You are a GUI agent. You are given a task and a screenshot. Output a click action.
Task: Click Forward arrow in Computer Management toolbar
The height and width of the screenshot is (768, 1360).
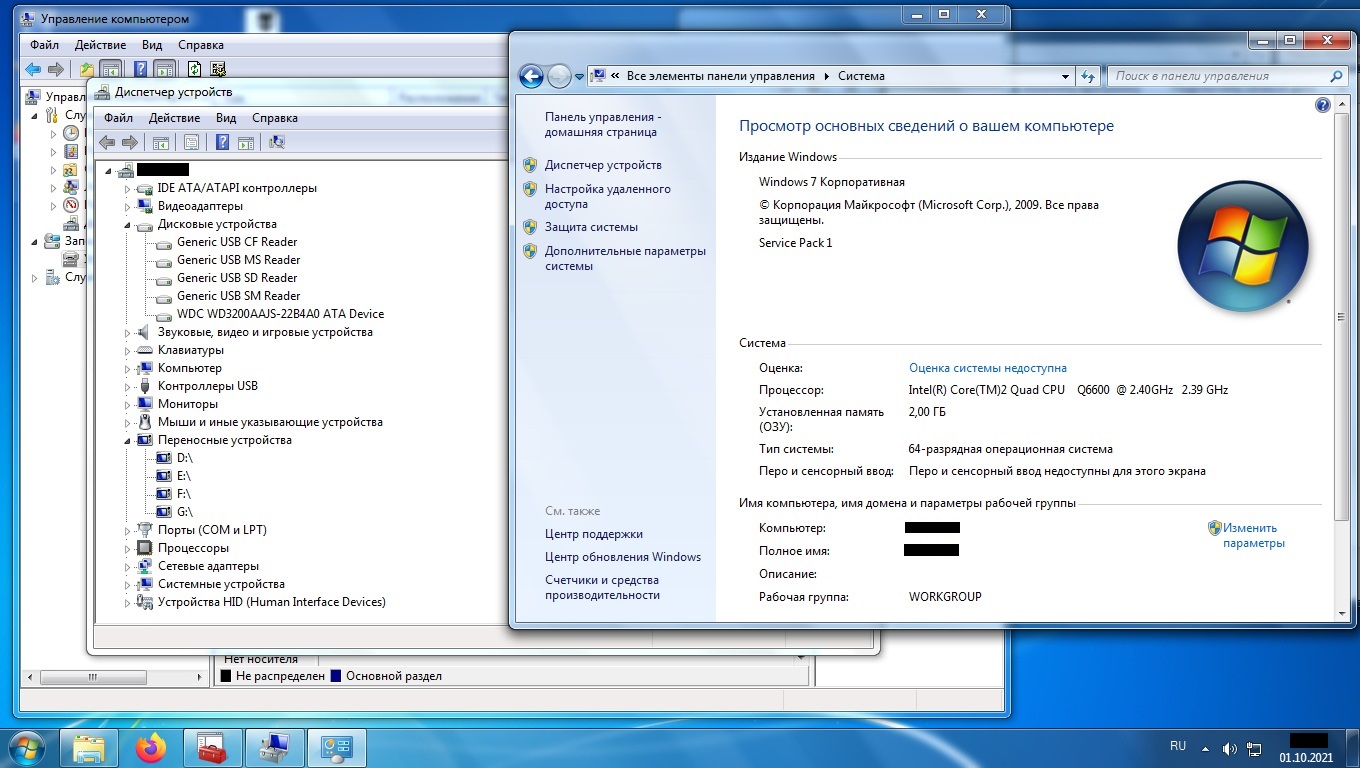(x=56, y=69)
